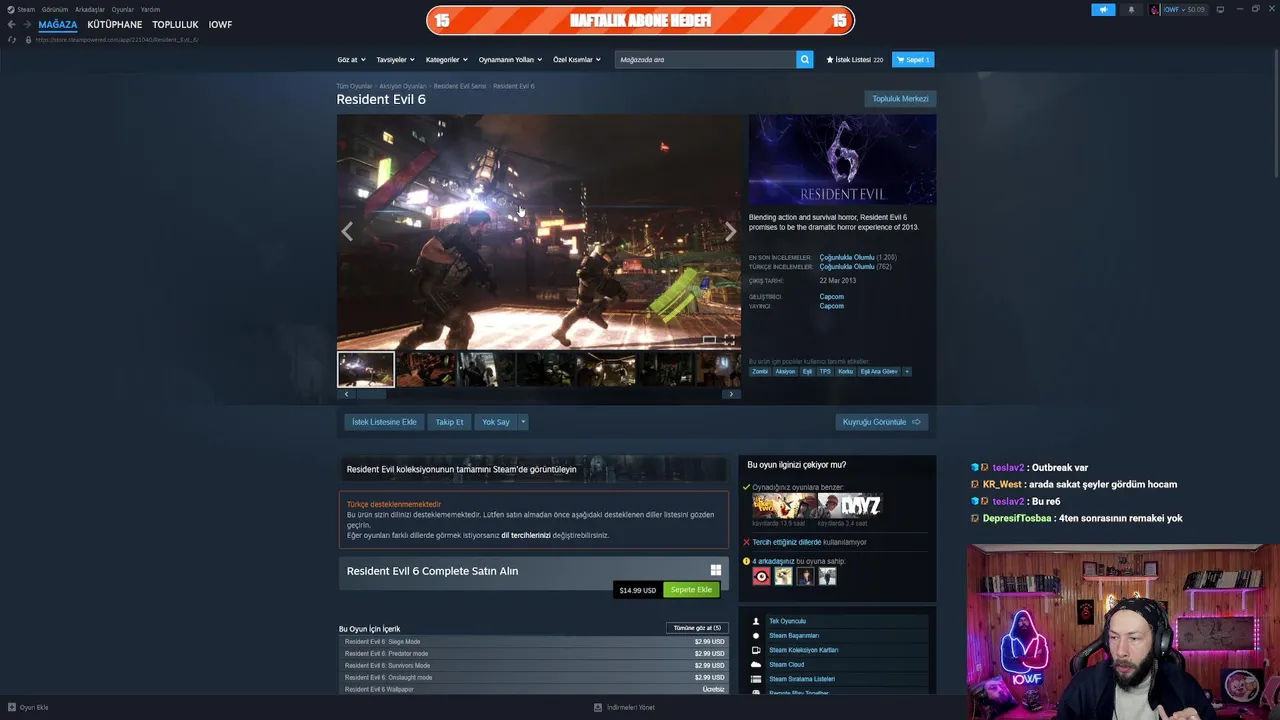Toggle theater mode on the media player

(709, 340)
